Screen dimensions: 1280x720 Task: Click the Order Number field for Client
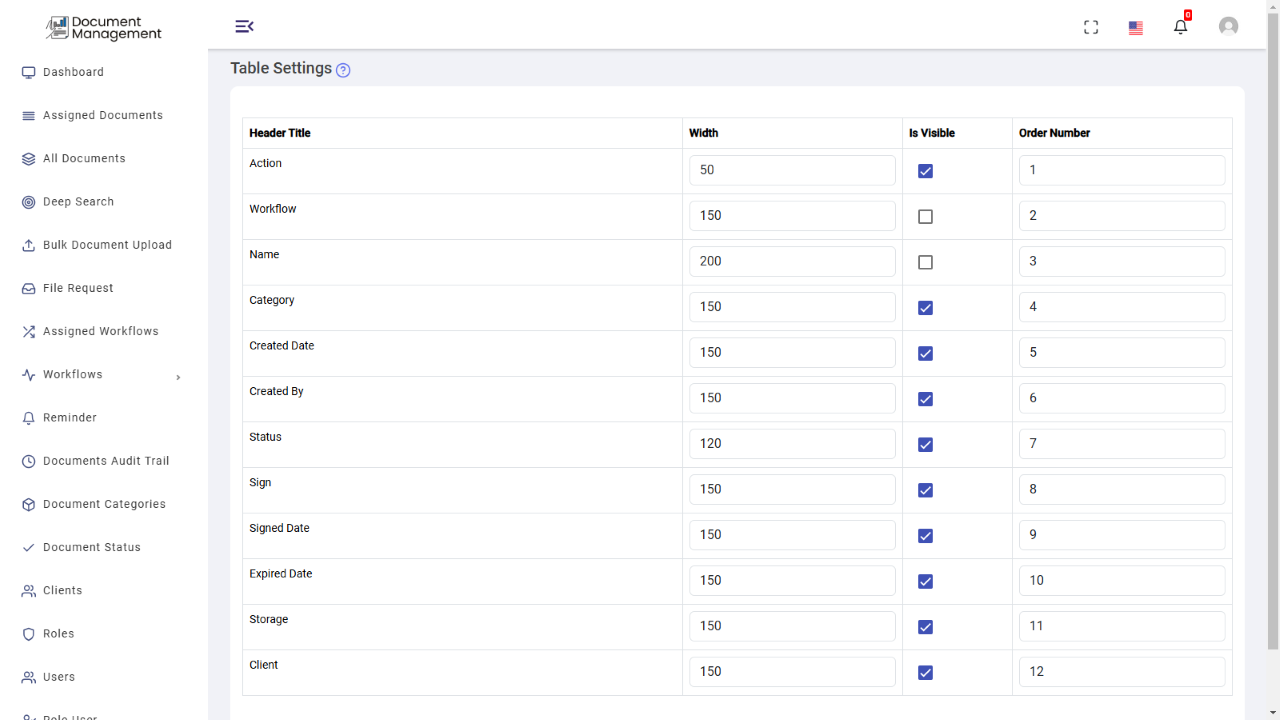[1122, 672]
